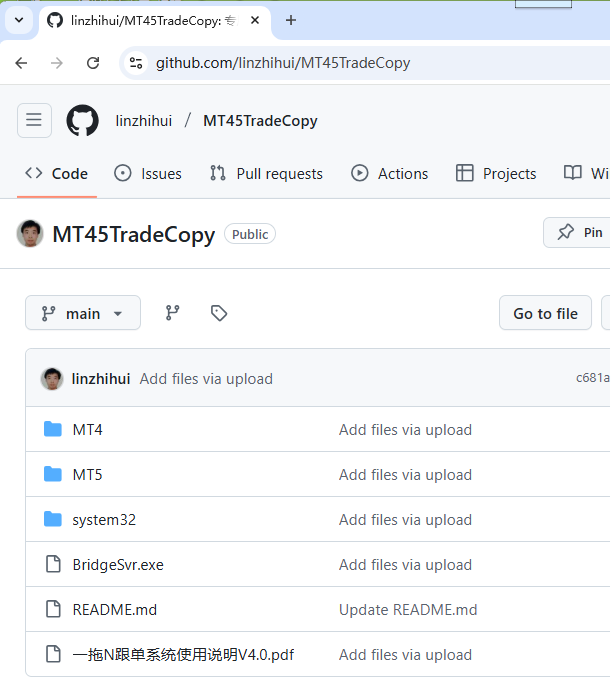
Task: Open the MT4 folder
Action: coord(87,430)
